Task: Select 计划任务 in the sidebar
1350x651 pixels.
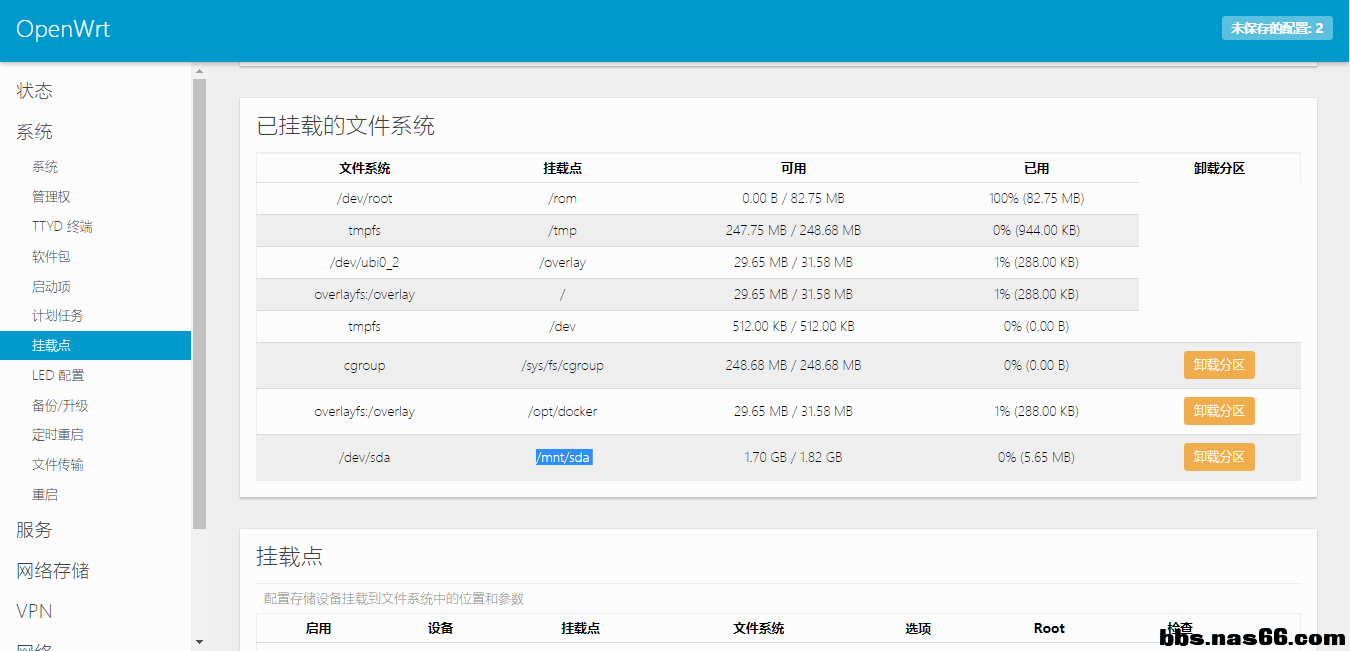Action: click(x=57, y=316)
